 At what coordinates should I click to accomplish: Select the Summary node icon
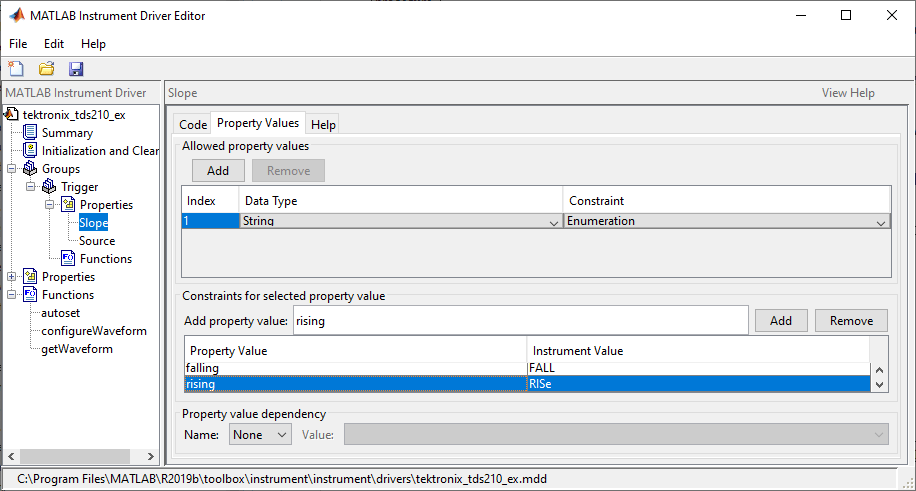coord(30,132)
